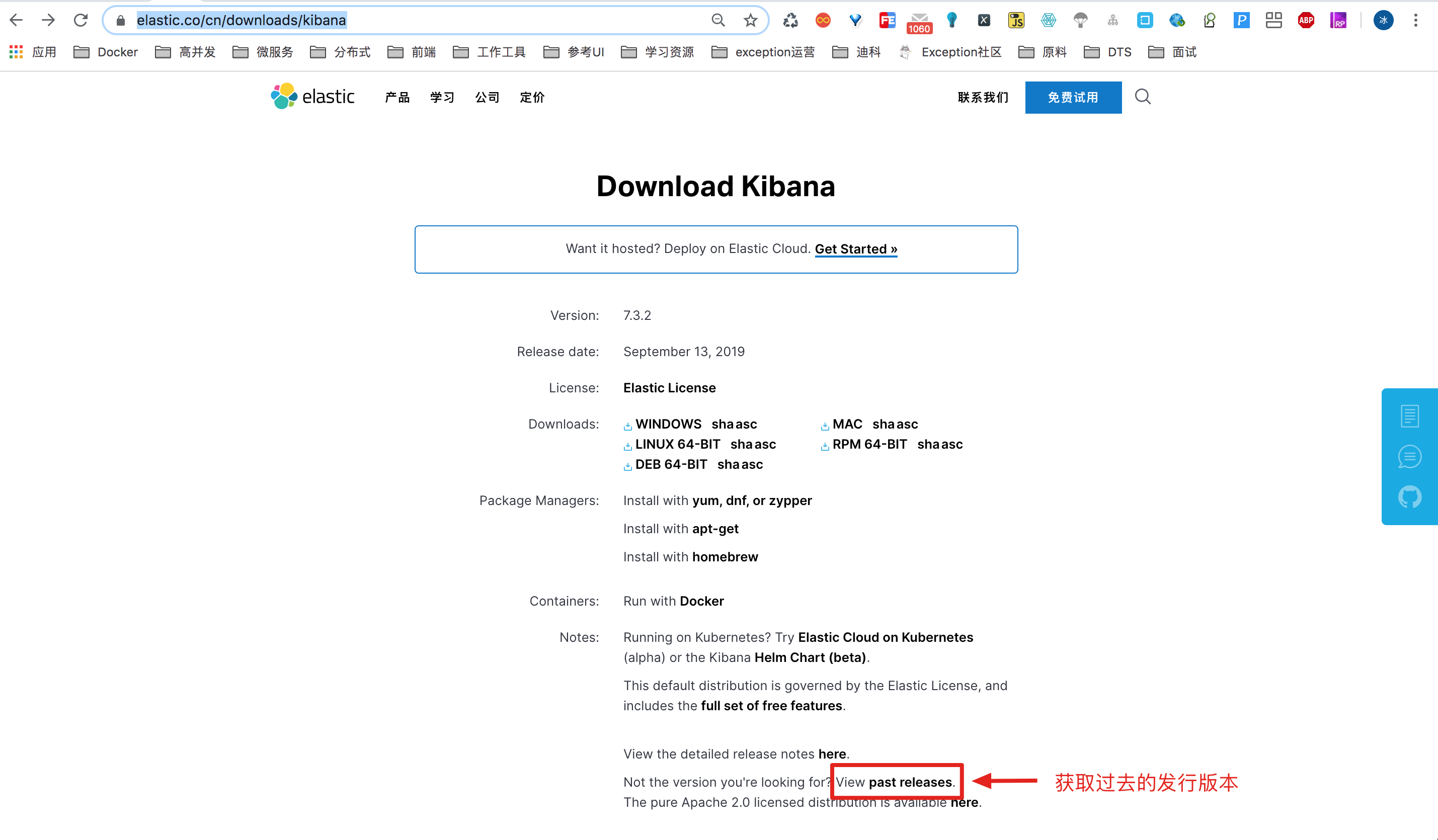Open the 面试 bookmarks folder
This screenshot has width=1438, height=840.
pyautogui.click(x=1173, y=52)
